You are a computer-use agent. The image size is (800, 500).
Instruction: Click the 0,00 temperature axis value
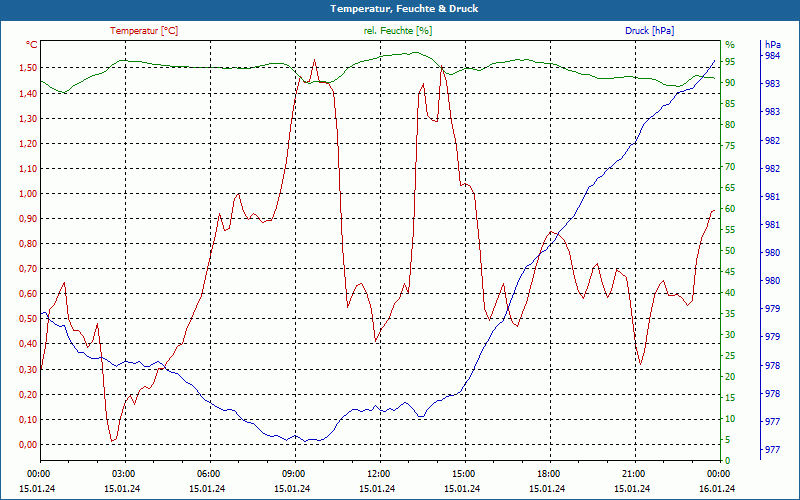[28, 444]
